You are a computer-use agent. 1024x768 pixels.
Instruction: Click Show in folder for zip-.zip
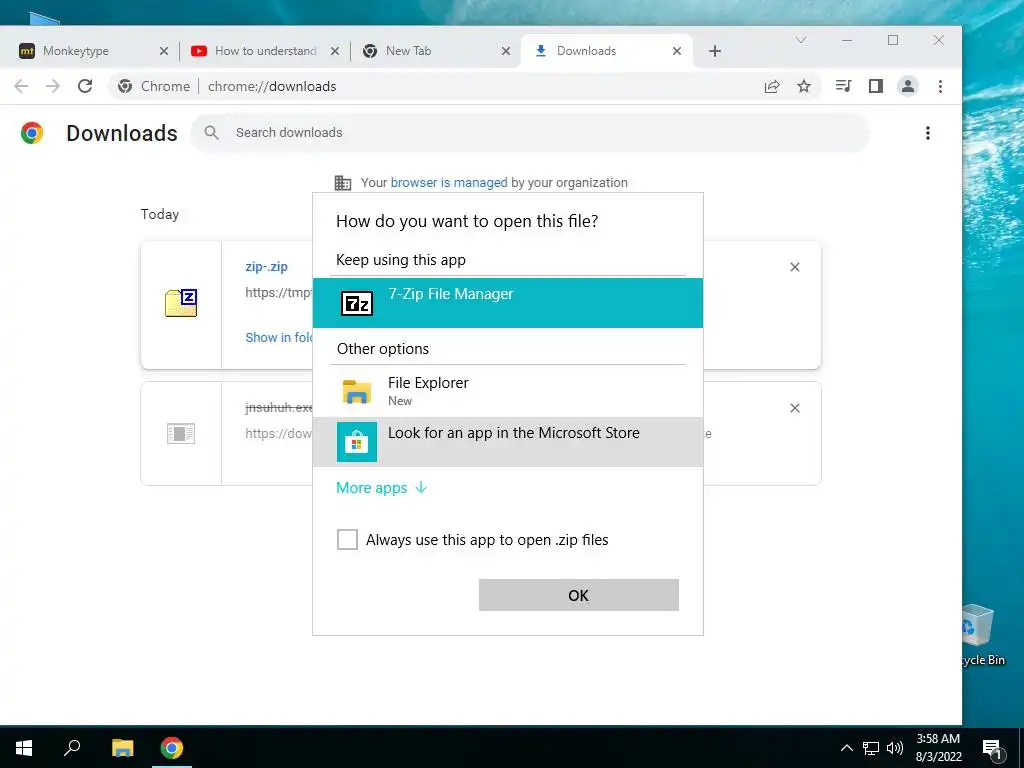pyautogui.click(x=279, y=338)
